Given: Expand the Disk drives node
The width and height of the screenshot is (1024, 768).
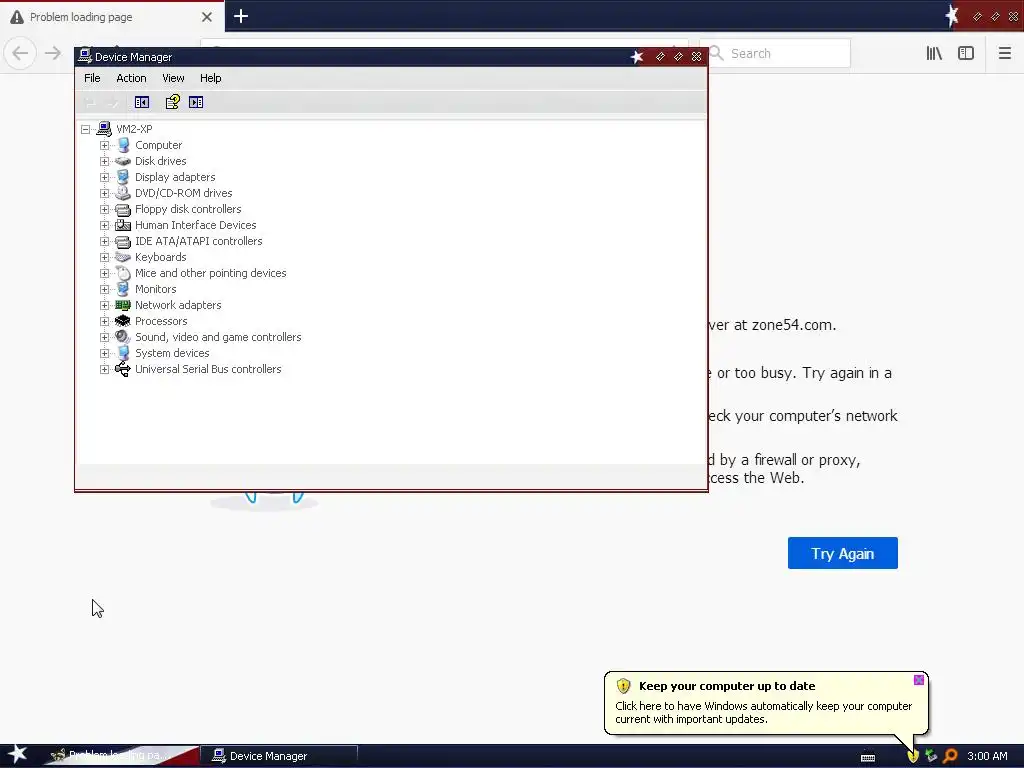Looking at the screenshot, I should [104, 161].
